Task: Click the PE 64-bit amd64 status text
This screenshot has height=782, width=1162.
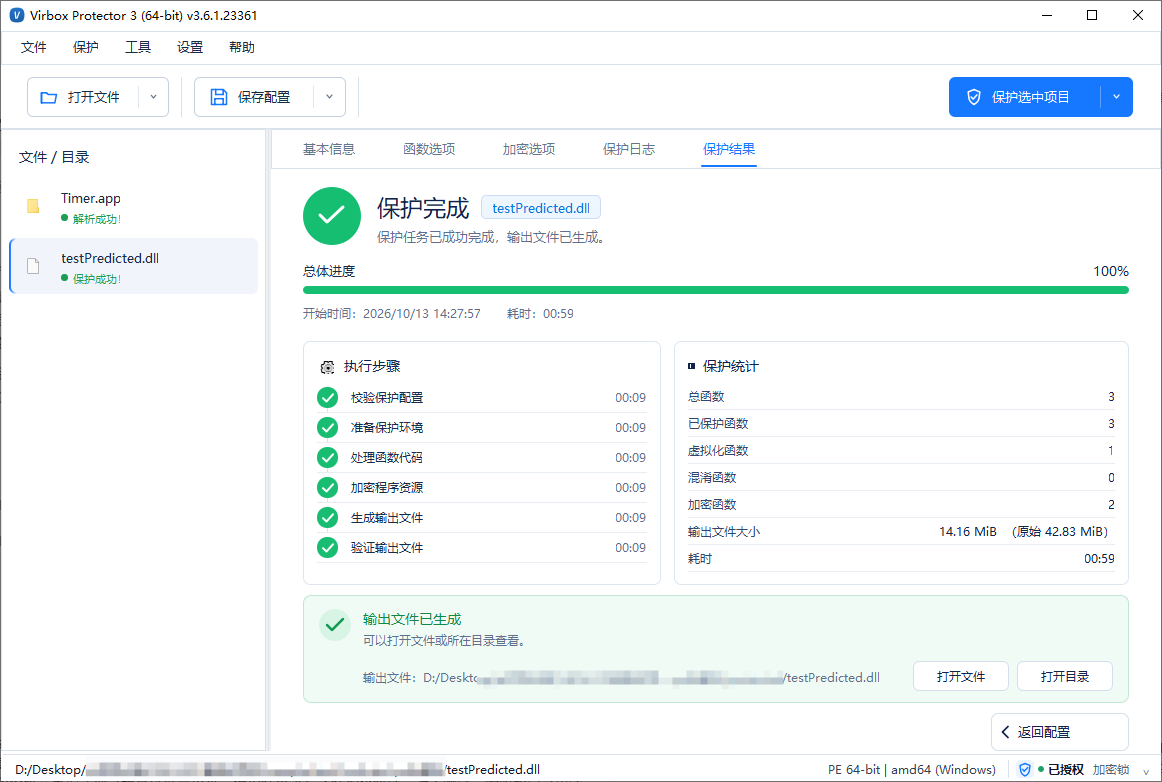Action: [x=912, y=769]
